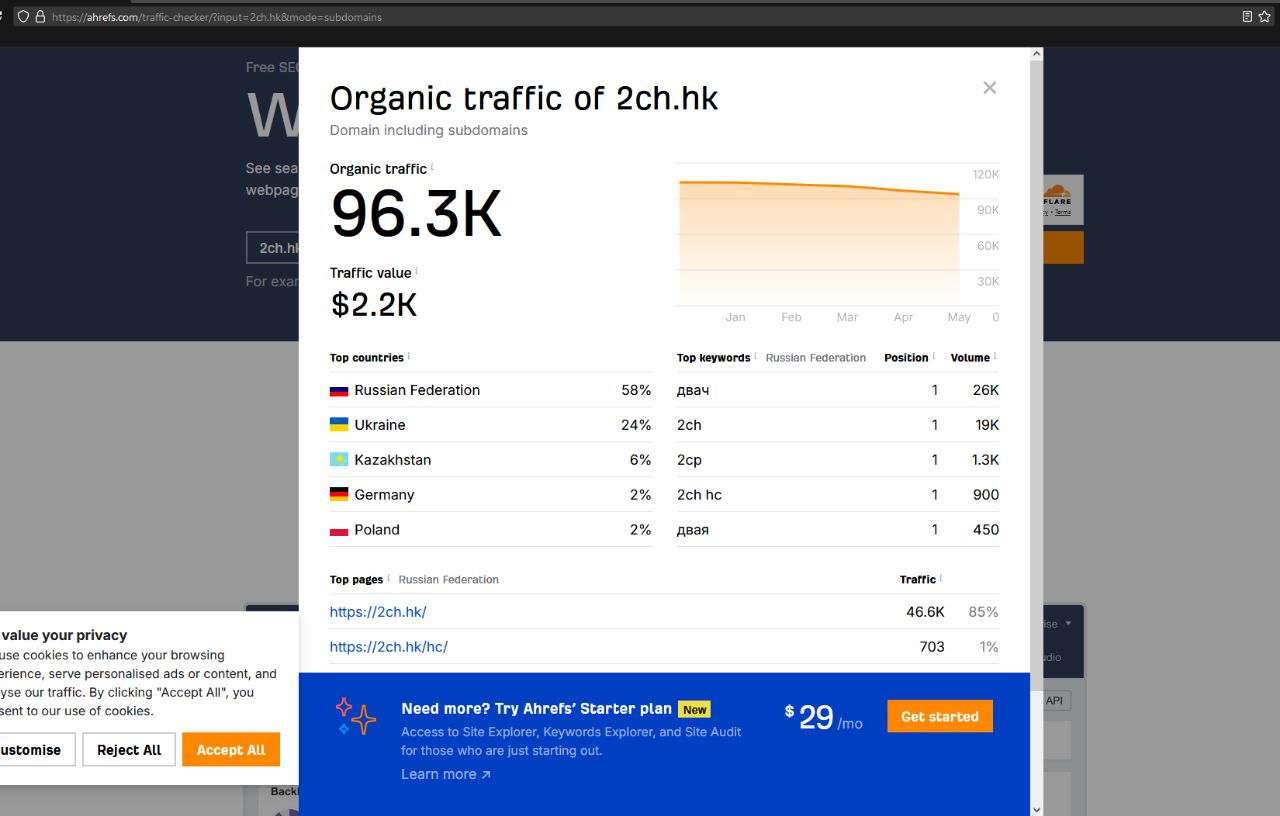Click the Germany country name
The image size is (1280, 816).
(x=384, y=495)
